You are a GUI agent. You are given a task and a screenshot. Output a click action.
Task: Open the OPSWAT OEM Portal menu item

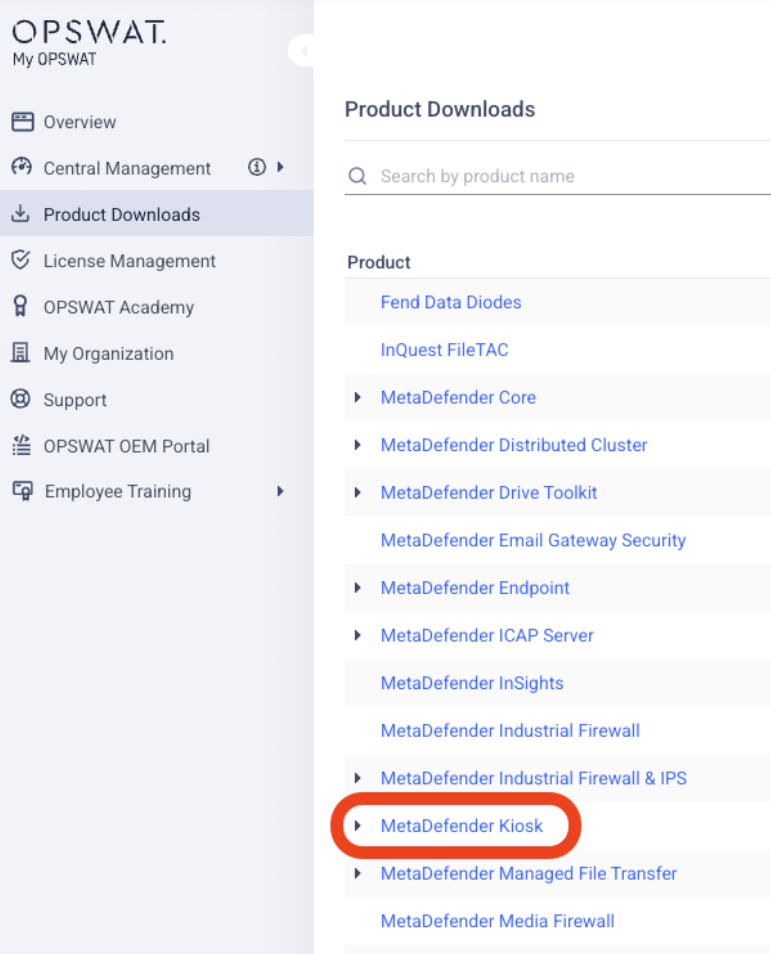[x=126, y=446]
